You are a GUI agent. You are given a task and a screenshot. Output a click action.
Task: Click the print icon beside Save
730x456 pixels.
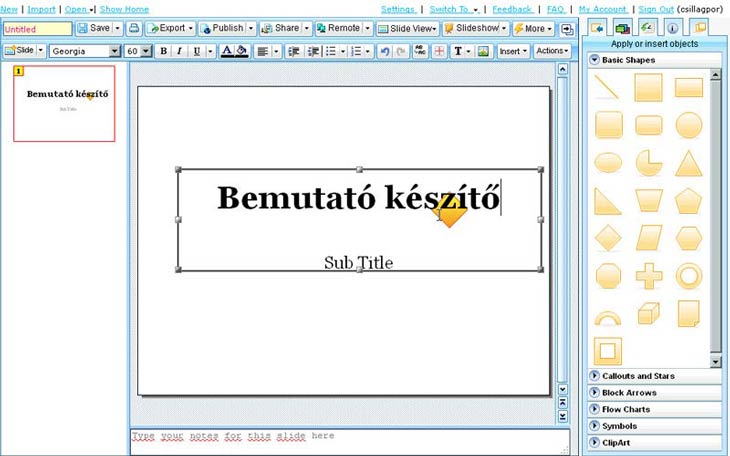(134, 28)
